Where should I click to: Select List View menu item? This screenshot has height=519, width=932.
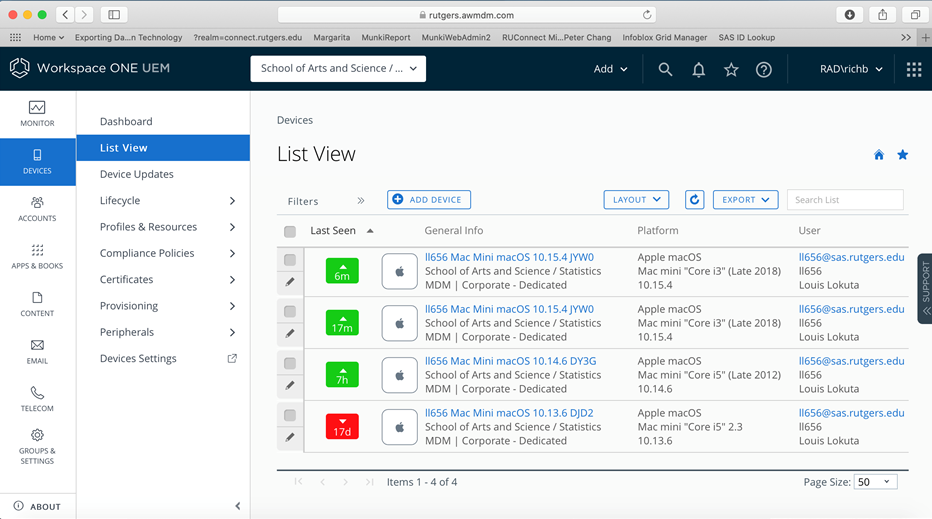pyautogui.click(x=163, y=147)
